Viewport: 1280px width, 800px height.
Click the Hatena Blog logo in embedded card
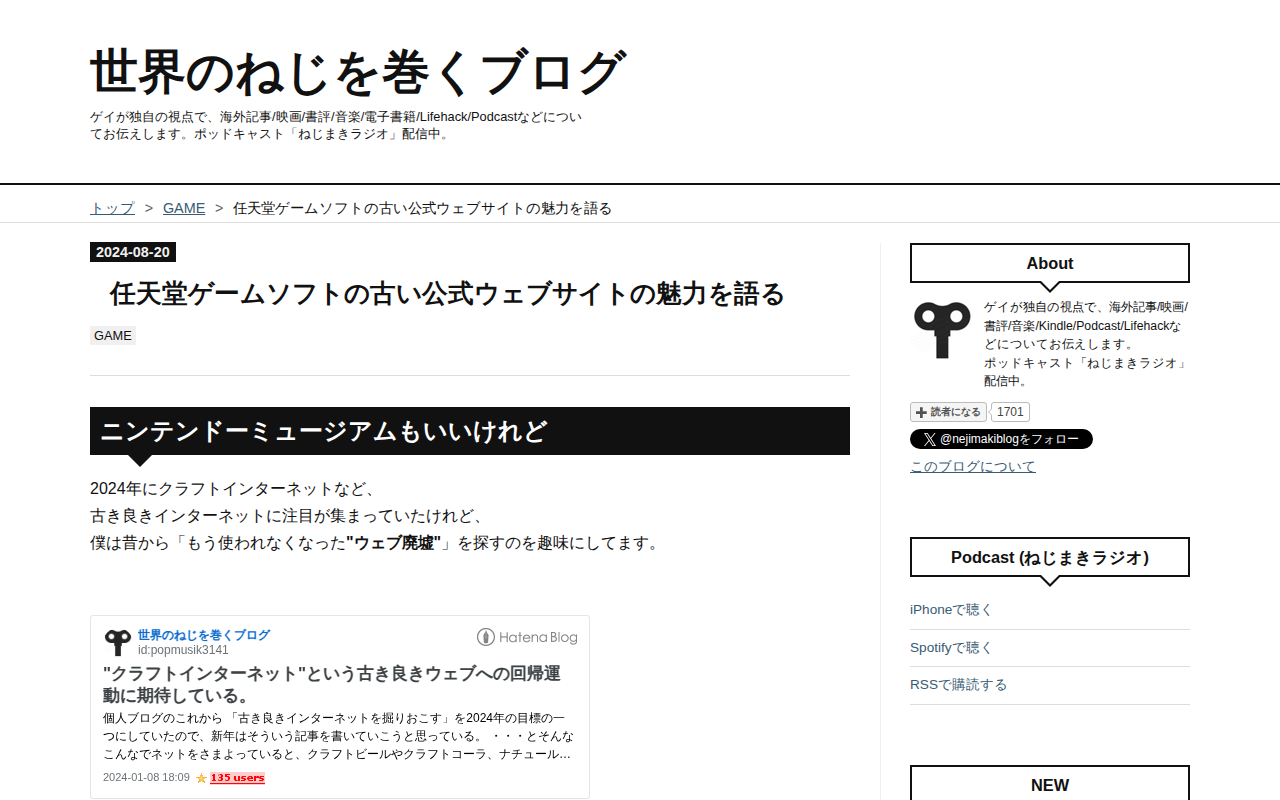pos(527,637)
